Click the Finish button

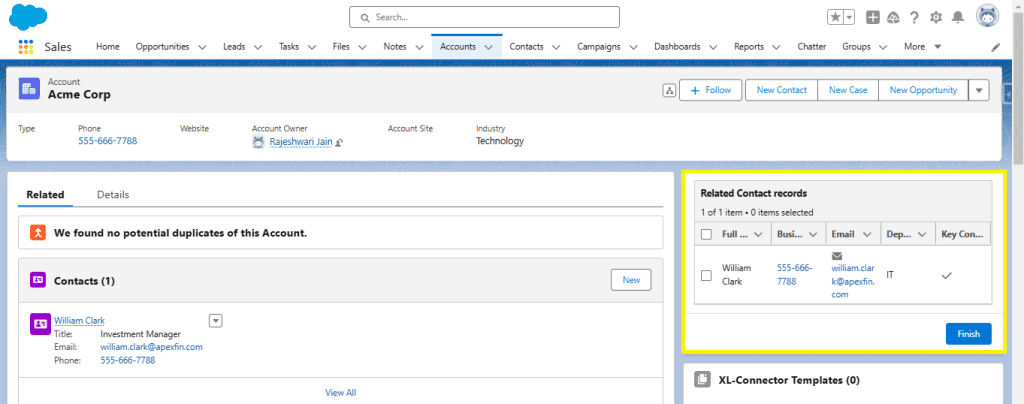point(968,334)
